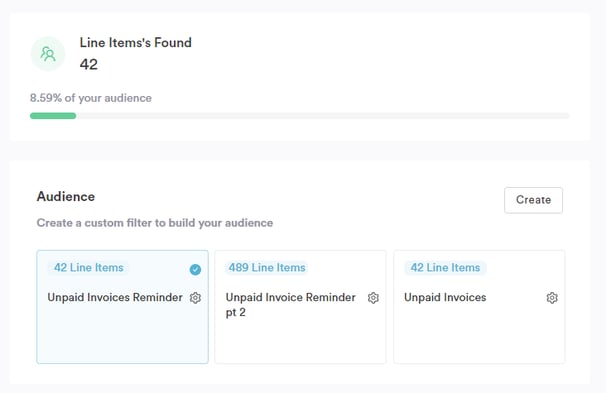Click the green audience percentage progress bar
The image size is (606, 393).
pyautogui.click(x=300, y=116)
